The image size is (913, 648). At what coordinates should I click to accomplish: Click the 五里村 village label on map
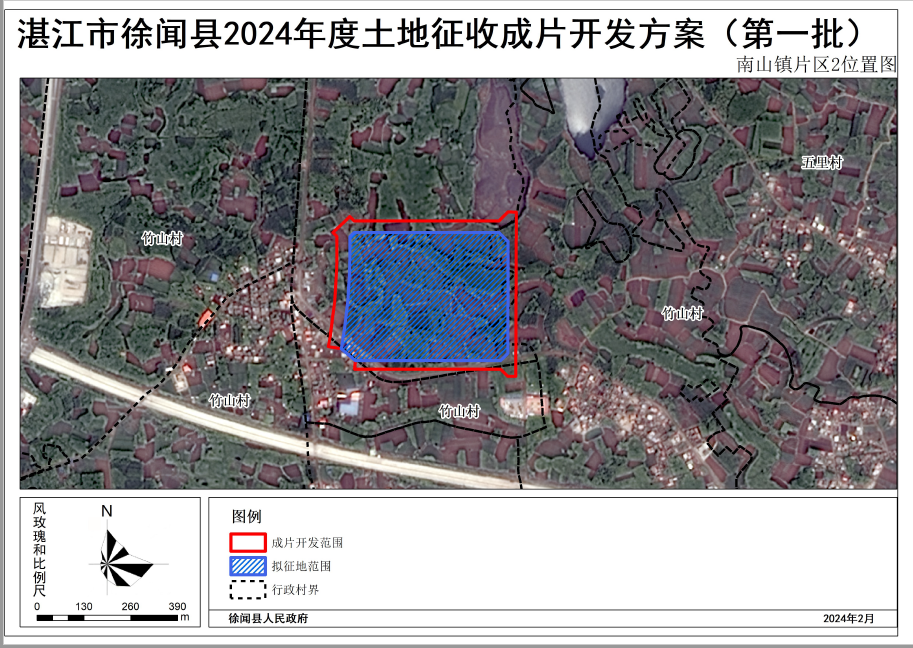[x=822, y=162]
